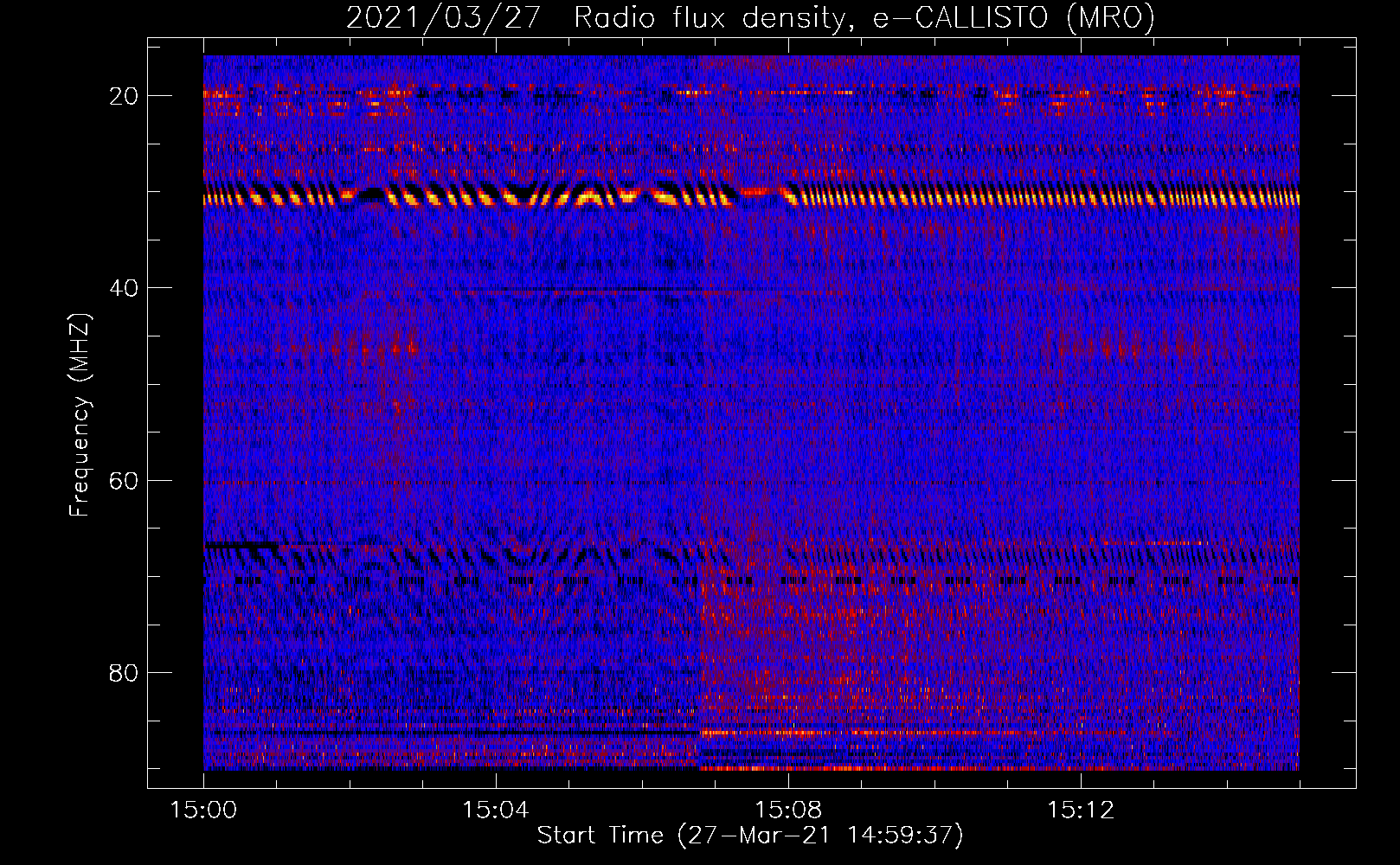
Task: Click the 'Frequency (MHZ)' axis title
Action: coord(80,415)
